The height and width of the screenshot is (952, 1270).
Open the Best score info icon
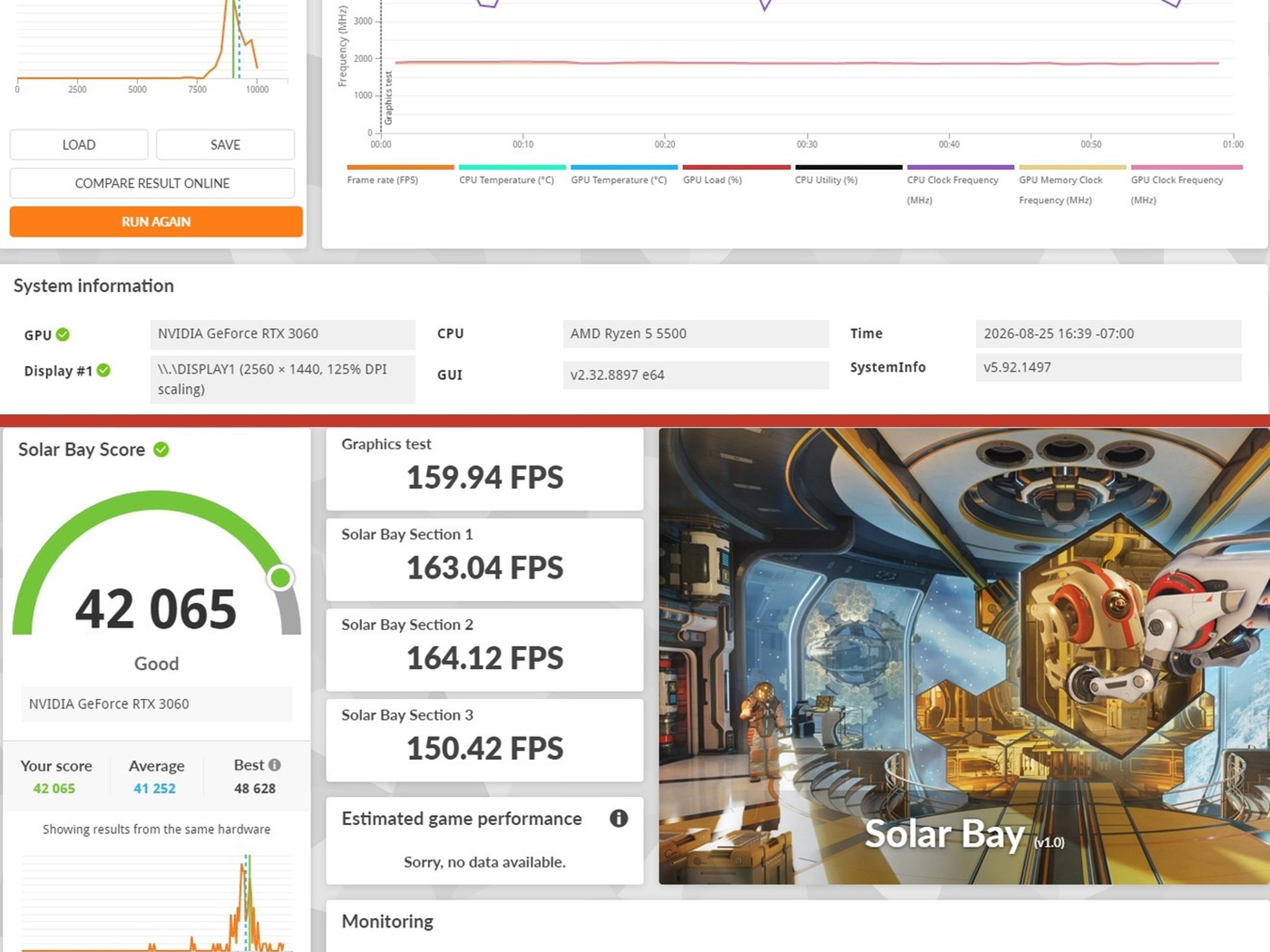pos(275,765)
